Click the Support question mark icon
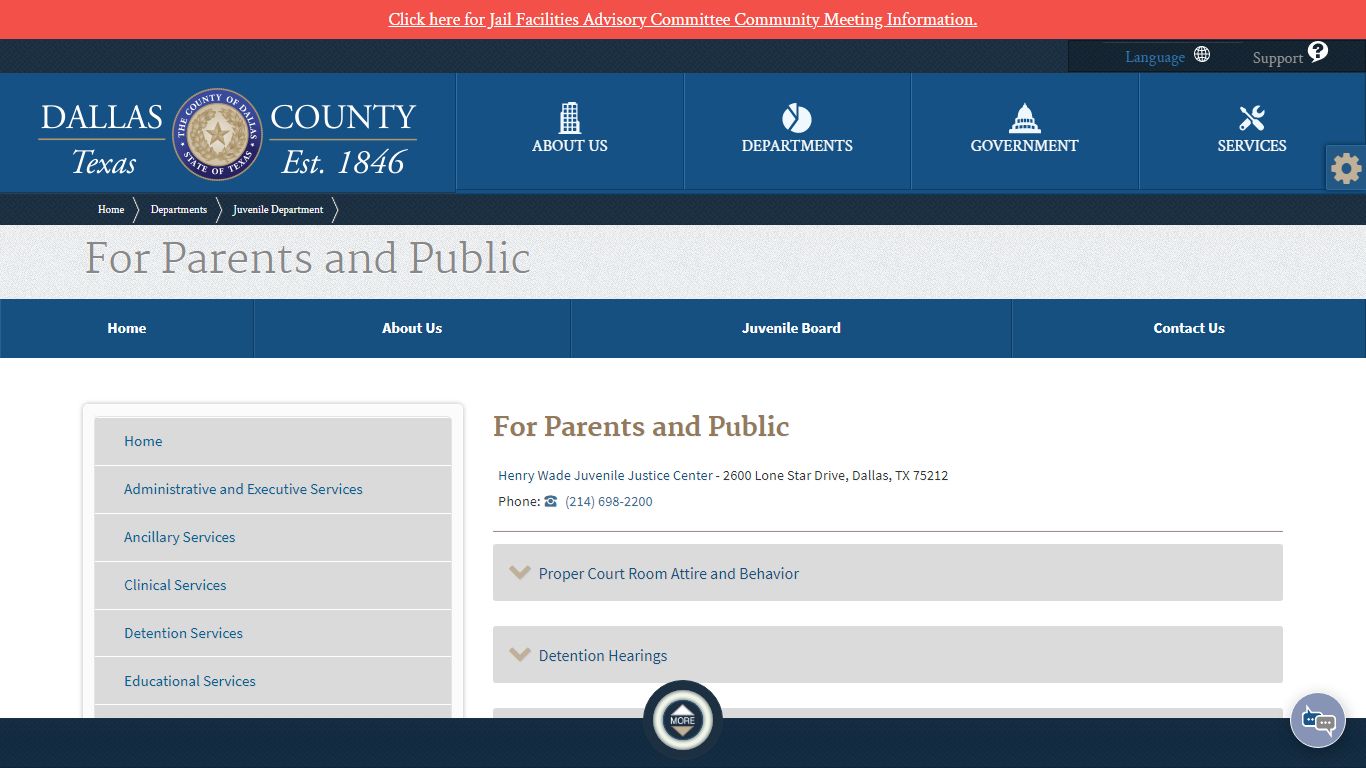Viewport: 1366px width, 768px height. (1318, 51)
